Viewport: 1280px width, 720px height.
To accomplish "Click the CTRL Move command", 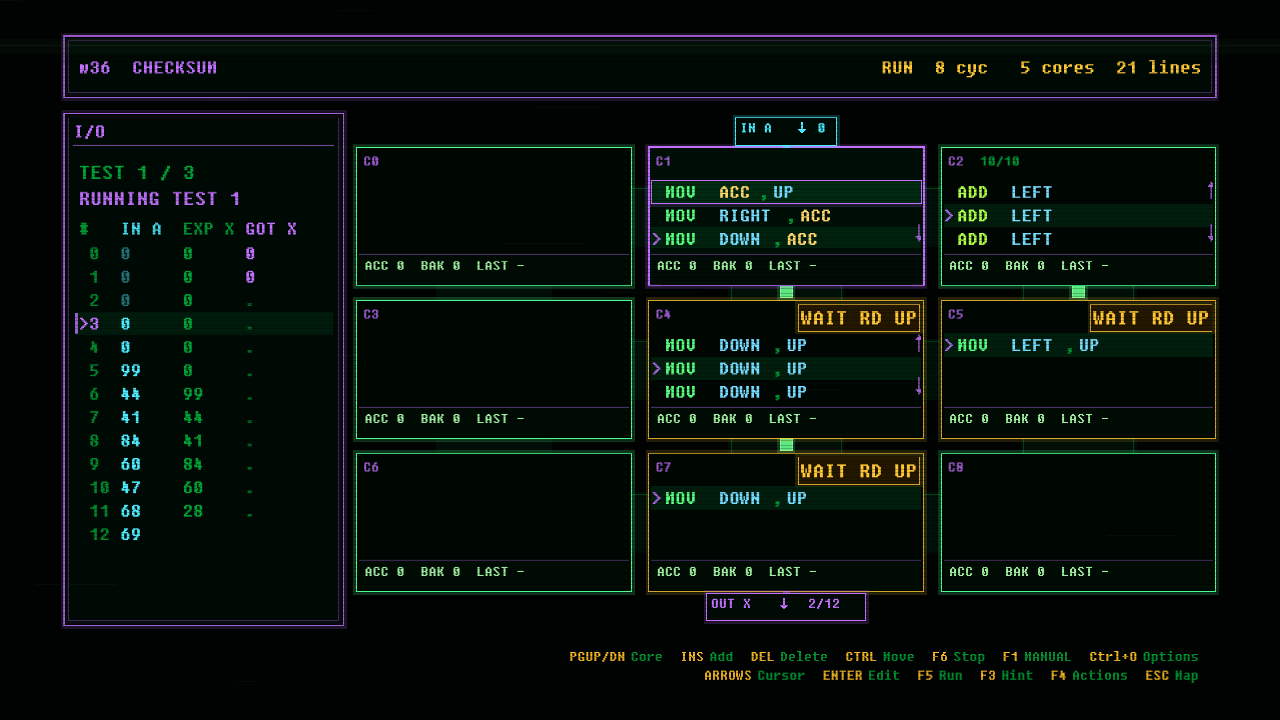I will point(880,657).
